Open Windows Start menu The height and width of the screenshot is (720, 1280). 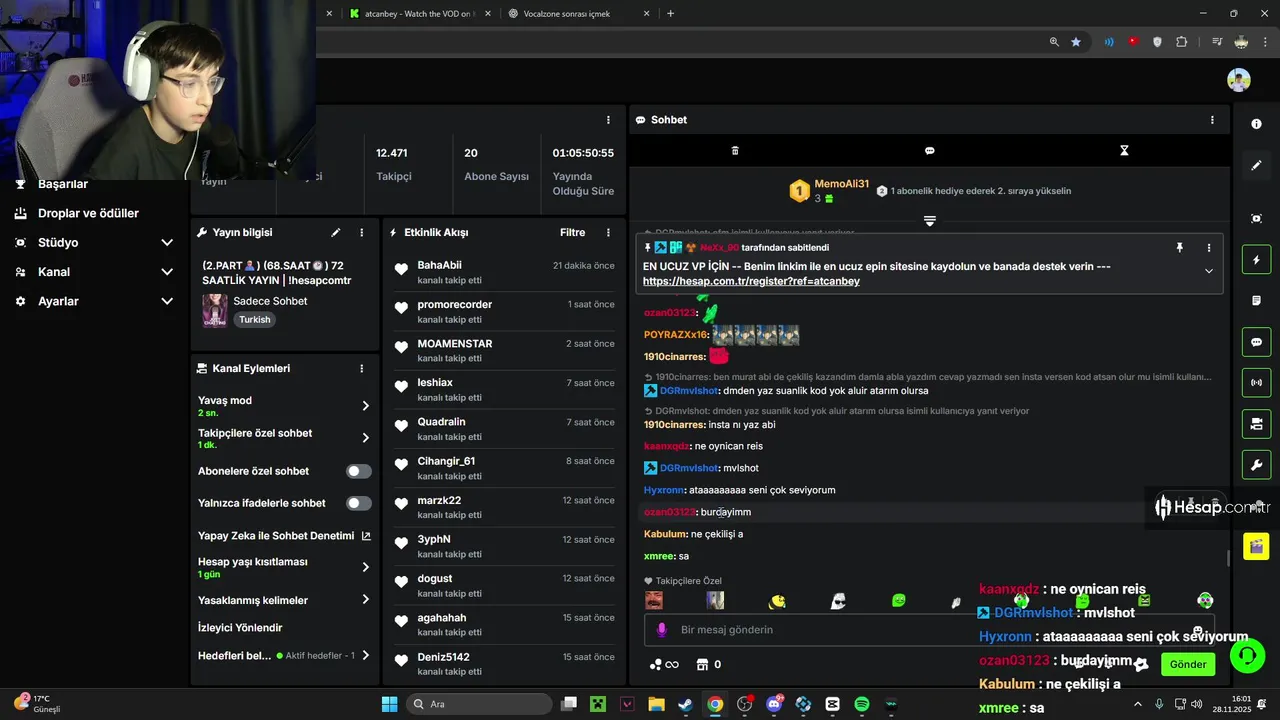389,704
